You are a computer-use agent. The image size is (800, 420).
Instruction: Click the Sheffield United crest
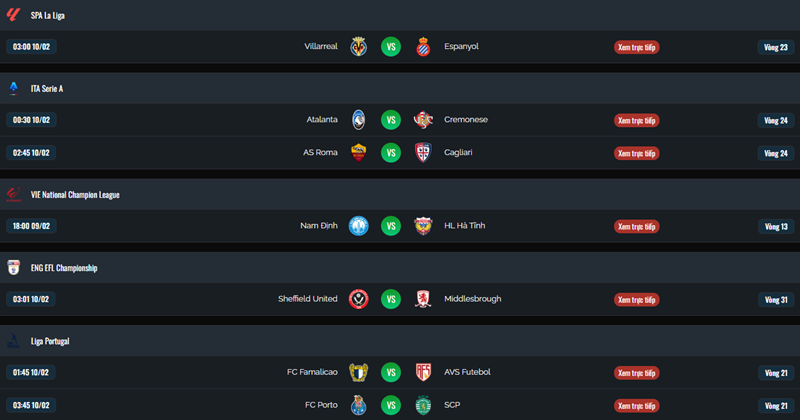coord(359,299)
